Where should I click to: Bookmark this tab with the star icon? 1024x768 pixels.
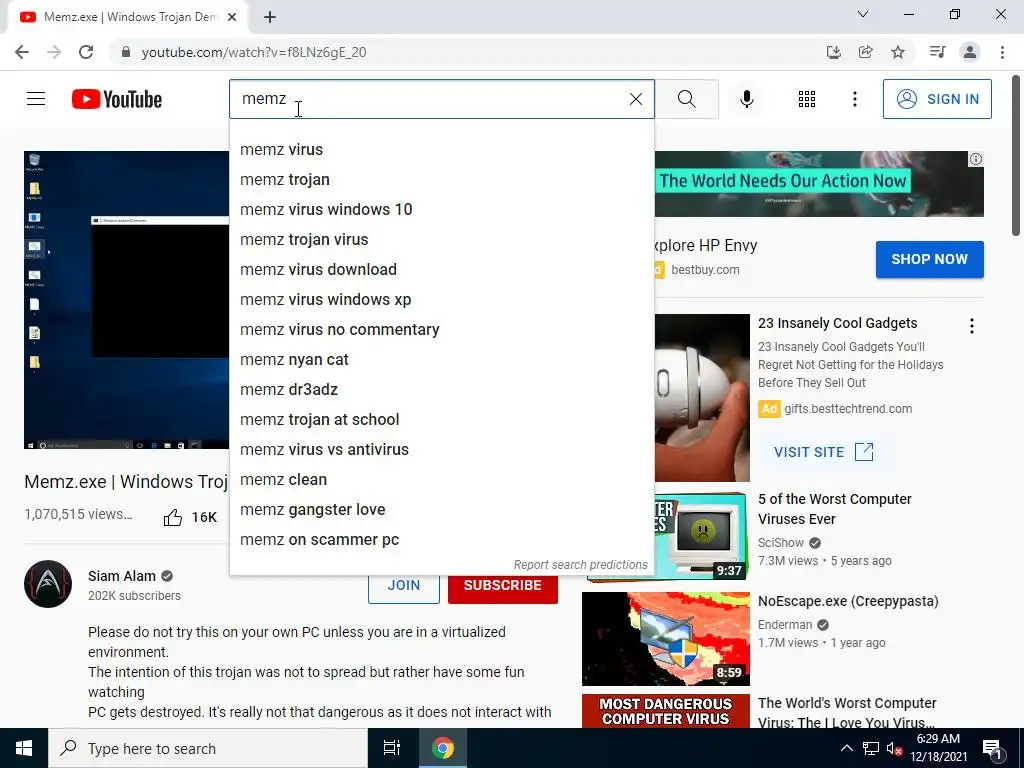pyautogui.click(x=898, y=52)
